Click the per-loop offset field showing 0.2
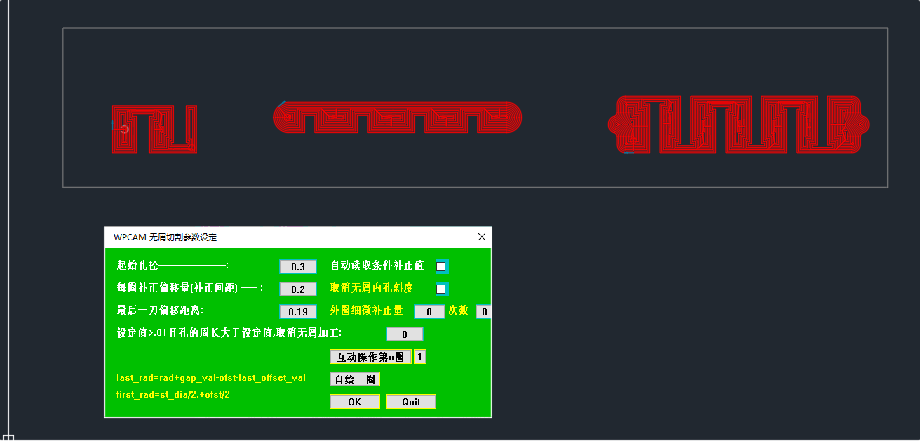This screenshot has height=441, width=920. (x=298, y=289)
